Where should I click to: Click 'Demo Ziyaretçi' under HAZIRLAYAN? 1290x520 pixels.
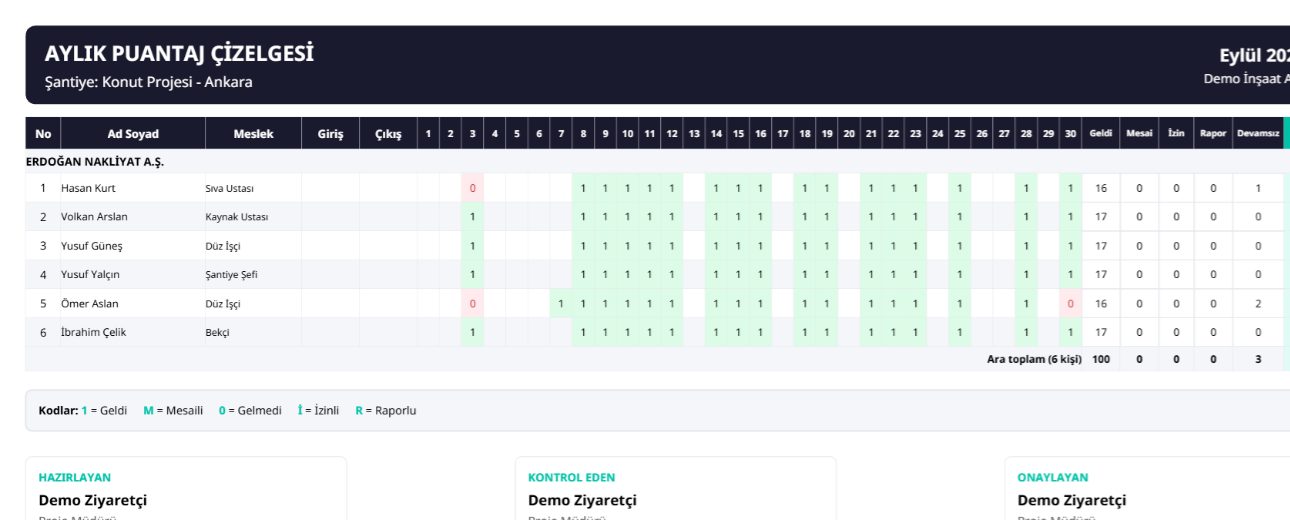click(93, 500)
